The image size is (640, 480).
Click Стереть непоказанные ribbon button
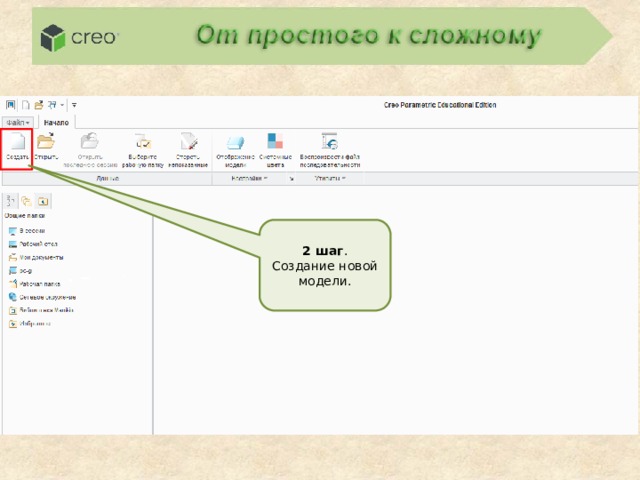(188, 150)
